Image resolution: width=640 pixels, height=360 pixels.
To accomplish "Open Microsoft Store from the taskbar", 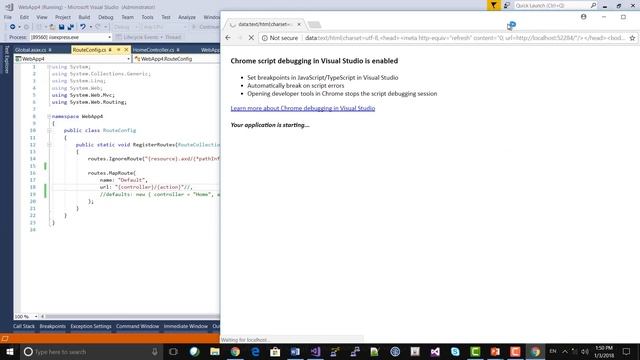I will (275, 351).
